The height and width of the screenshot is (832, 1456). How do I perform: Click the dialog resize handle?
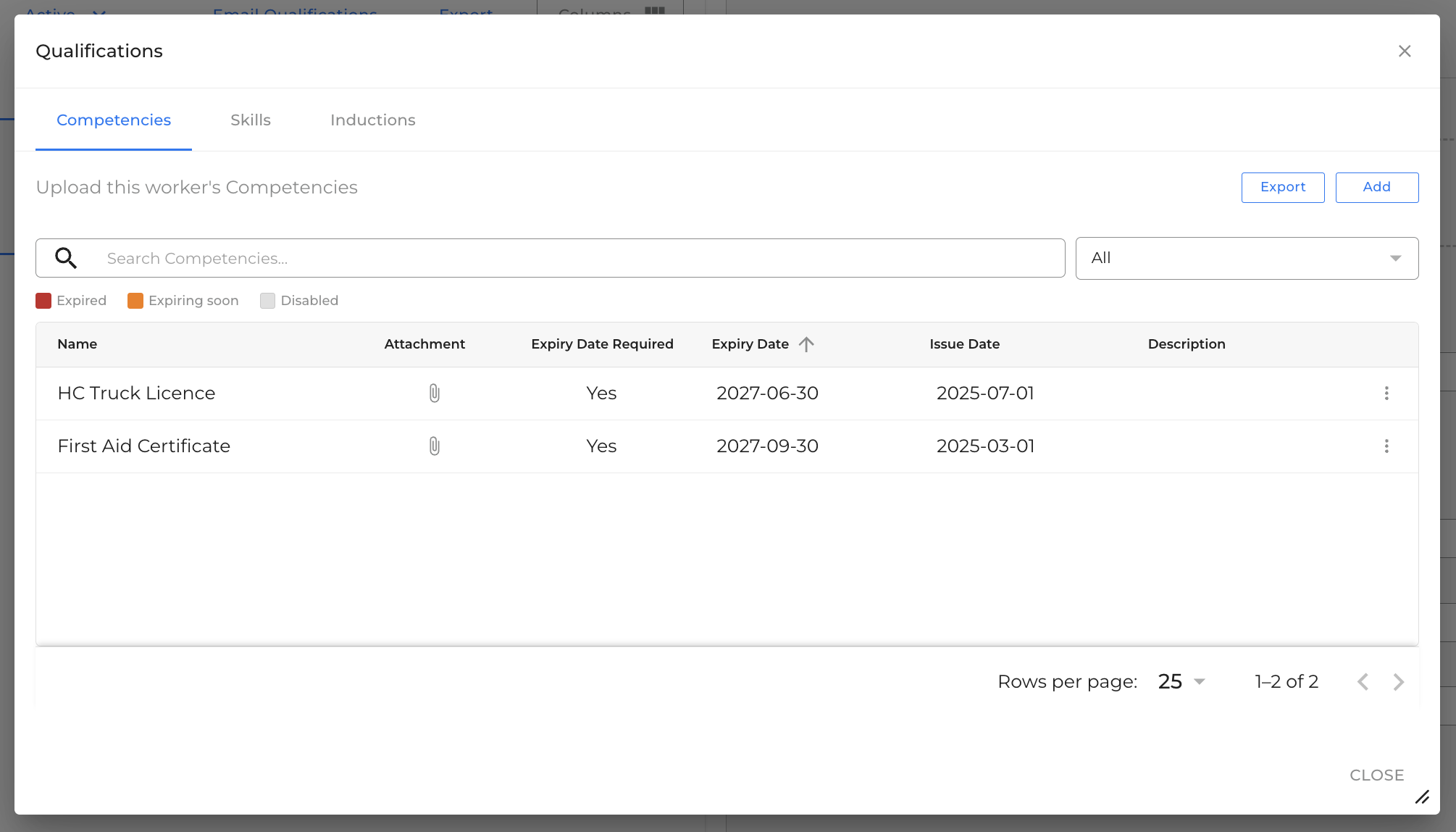(1422, 797)
